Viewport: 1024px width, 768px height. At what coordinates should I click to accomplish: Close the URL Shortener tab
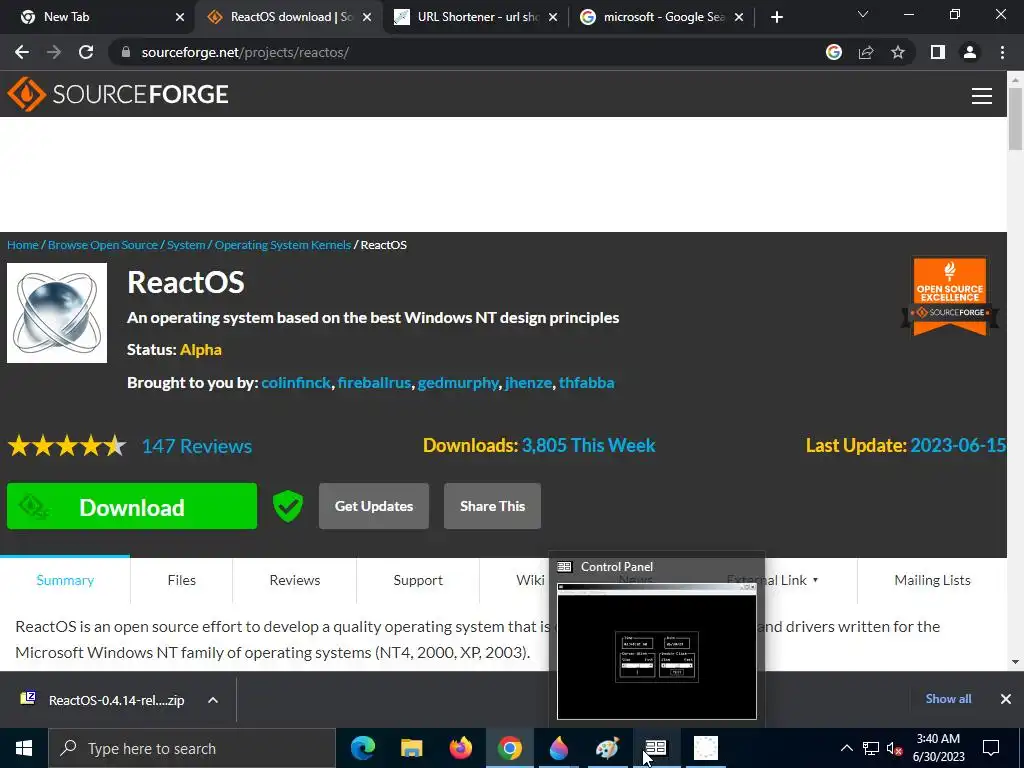point(553,17)
